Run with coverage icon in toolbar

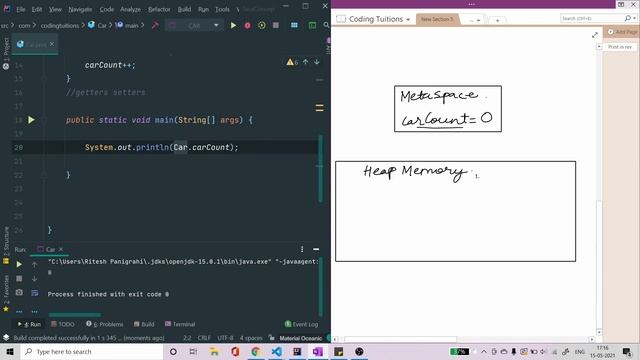[262, 25]
